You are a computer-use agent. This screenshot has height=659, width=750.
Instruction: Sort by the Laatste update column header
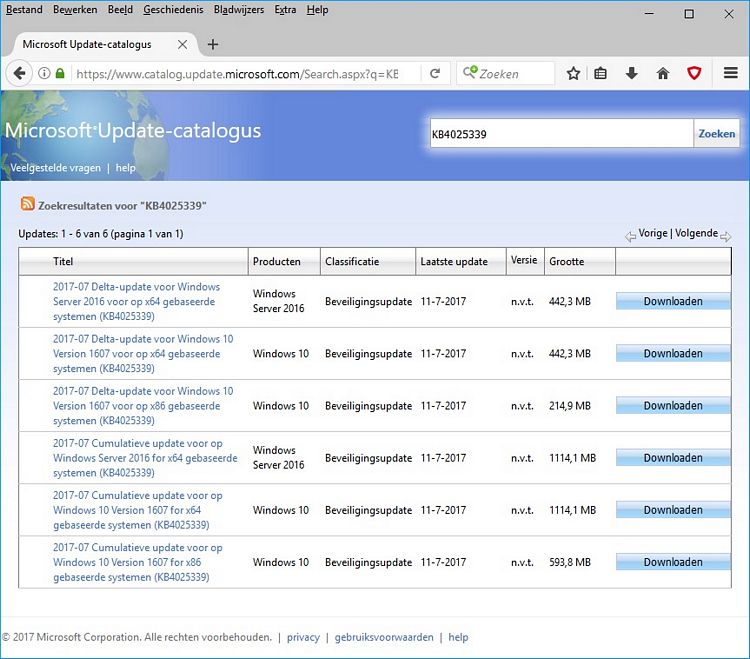[454, 261]
